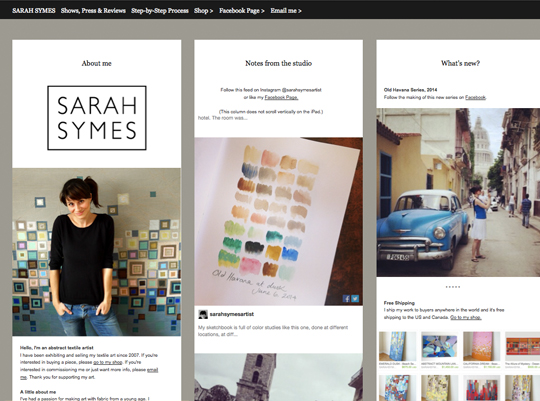Open the stone bell tower photo

coord(279,377)
